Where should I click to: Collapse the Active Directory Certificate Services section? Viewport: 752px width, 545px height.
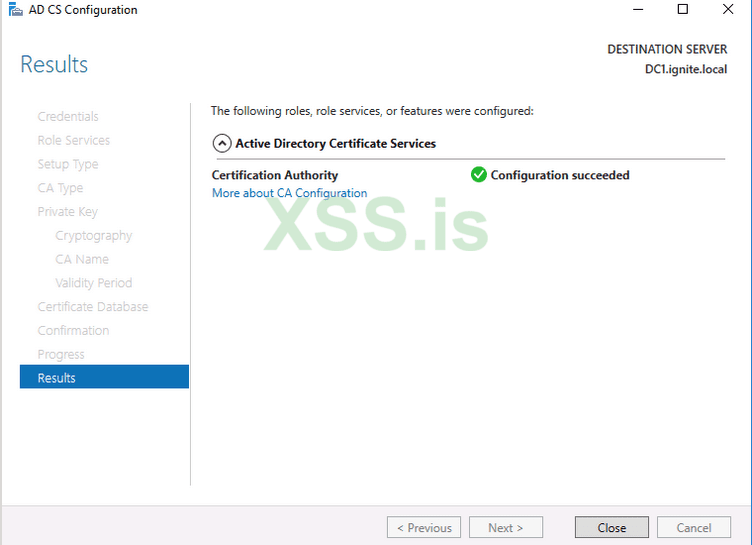(x=222, y=143)
